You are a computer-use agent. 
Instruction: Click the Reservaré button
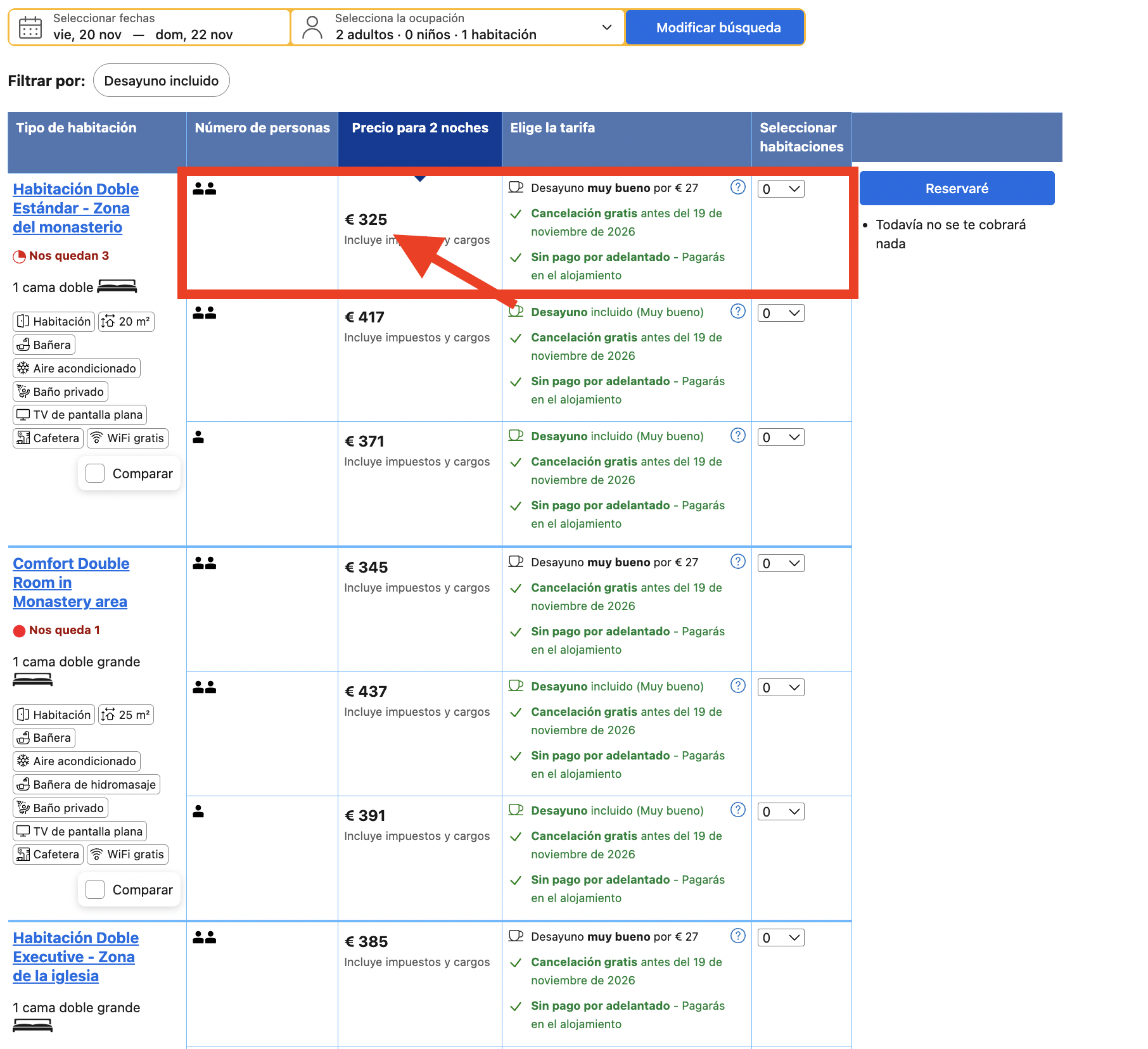(x=957, y=188)
